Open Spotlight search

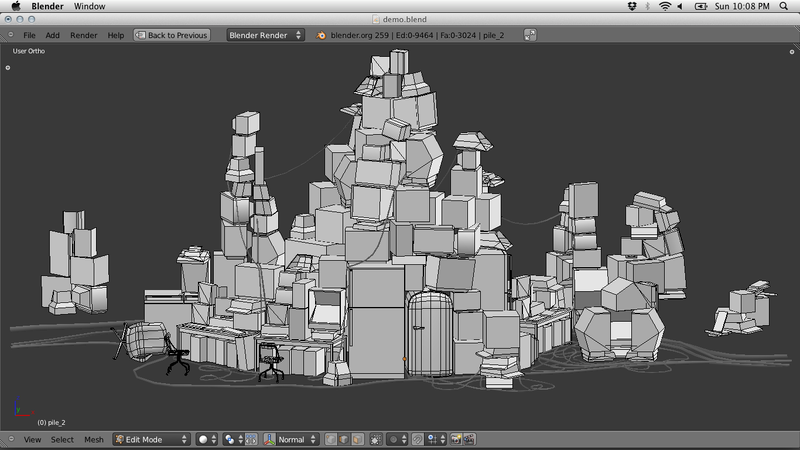tap(784, 6)
